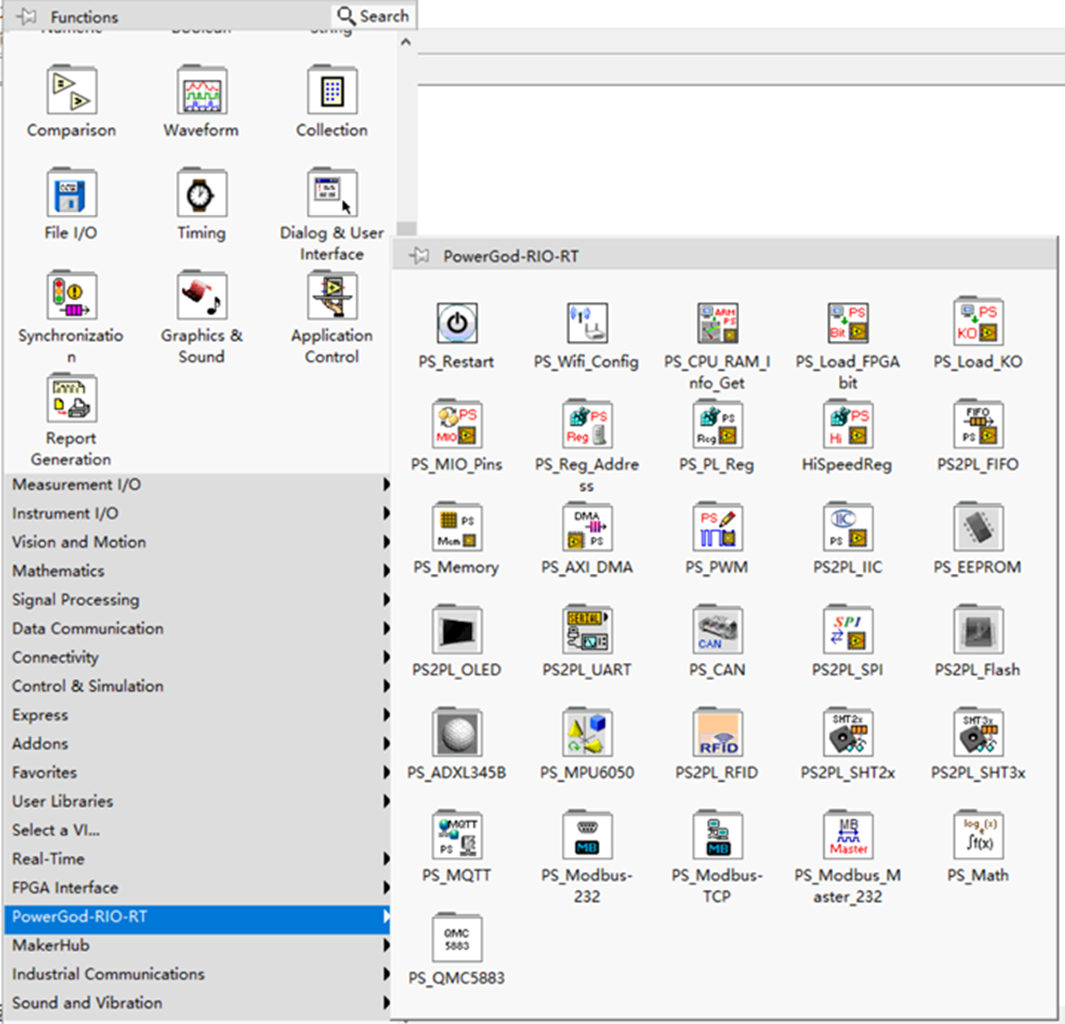Screen dimensions: 1065x1024
Task: Open the PS2PL_UART subpalette
Action: coord(587,629)
